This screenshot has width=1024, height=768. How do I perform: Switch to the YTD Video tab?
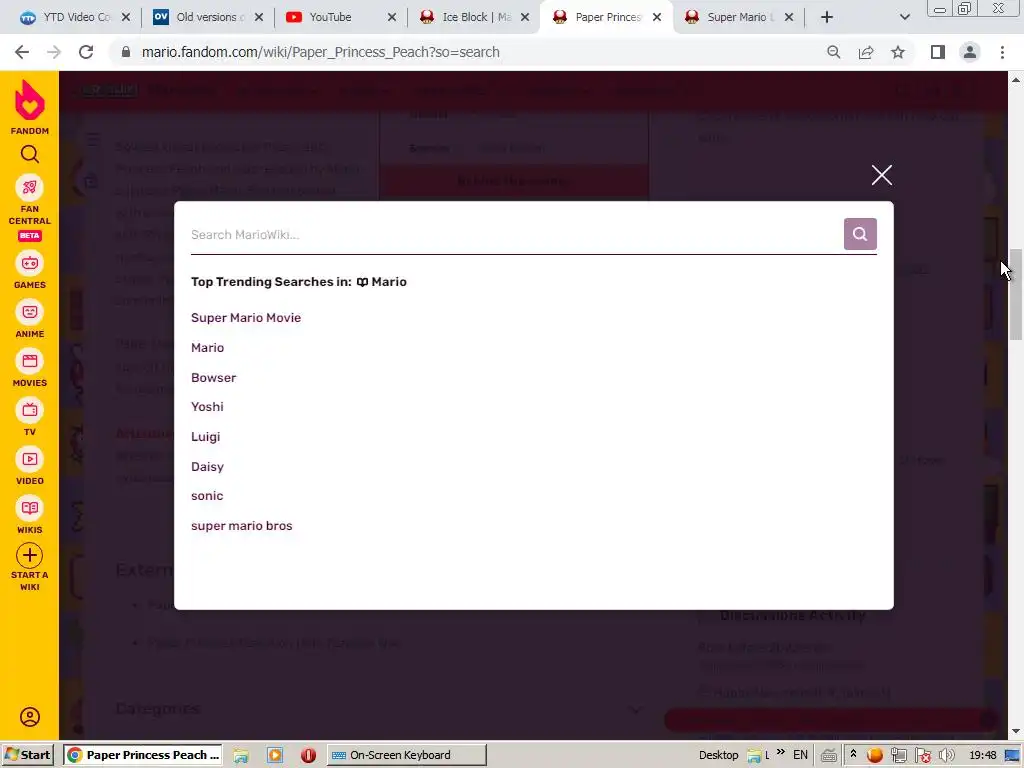(74, 17)
